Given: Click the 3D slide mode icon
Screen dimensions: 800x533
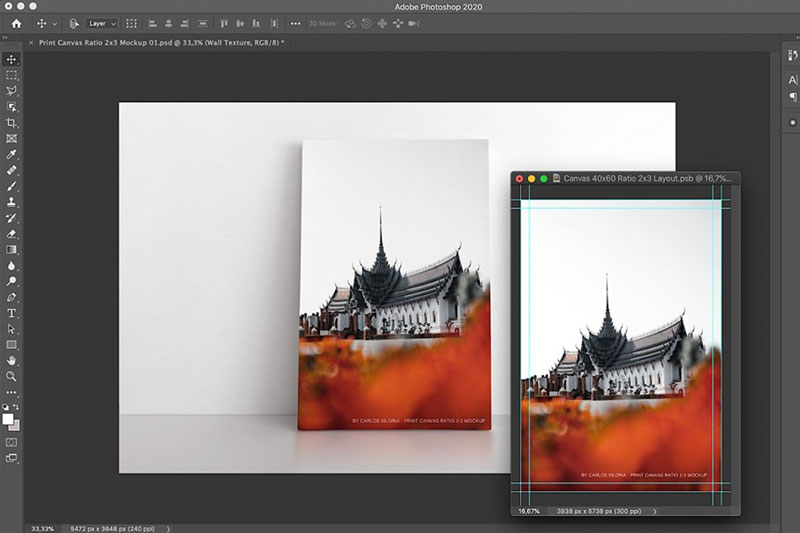Looking at the screenshot, I should (398, 23).
